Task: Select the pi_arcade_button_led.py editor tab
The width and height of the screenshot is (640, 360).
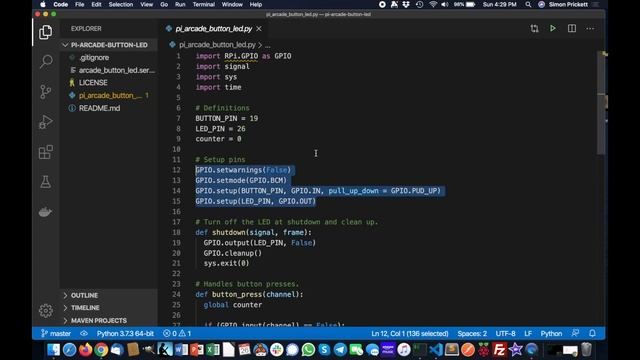Action: tap(213, 29)
